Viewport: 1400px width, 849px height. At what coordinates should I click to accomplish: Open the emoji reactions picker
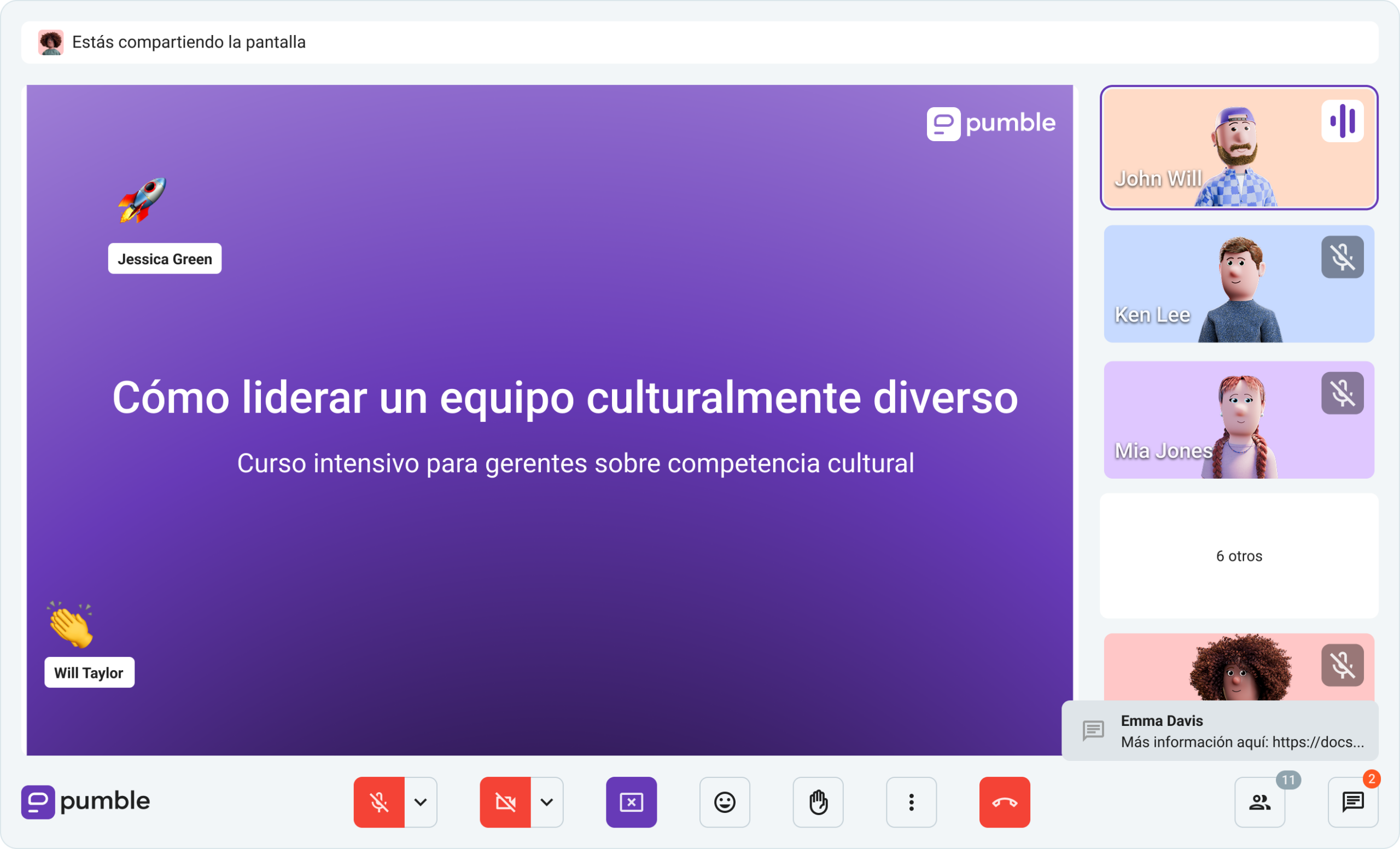(x=724, y=802)
